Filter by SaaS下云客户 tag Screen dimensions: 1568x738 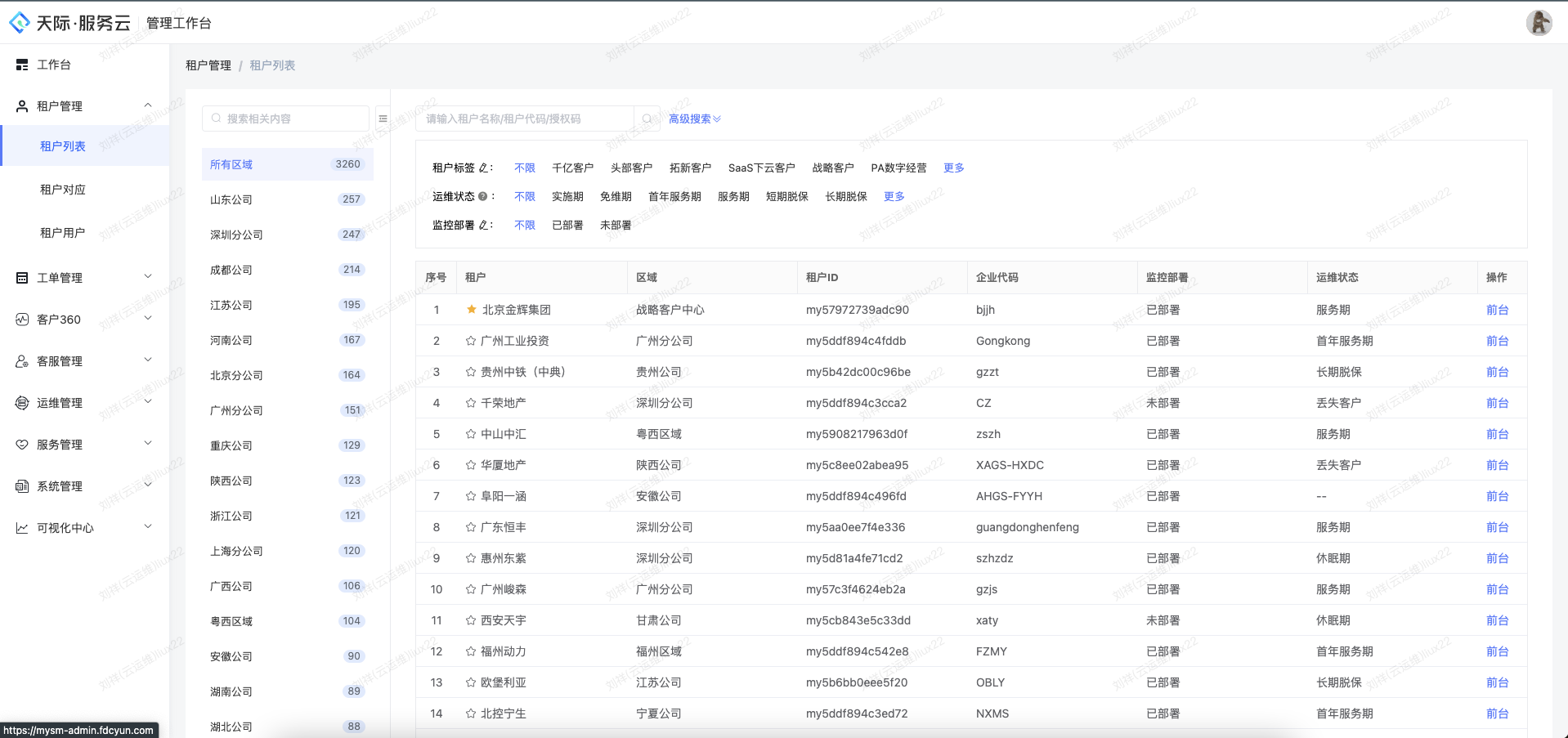(x=762, y=168)
